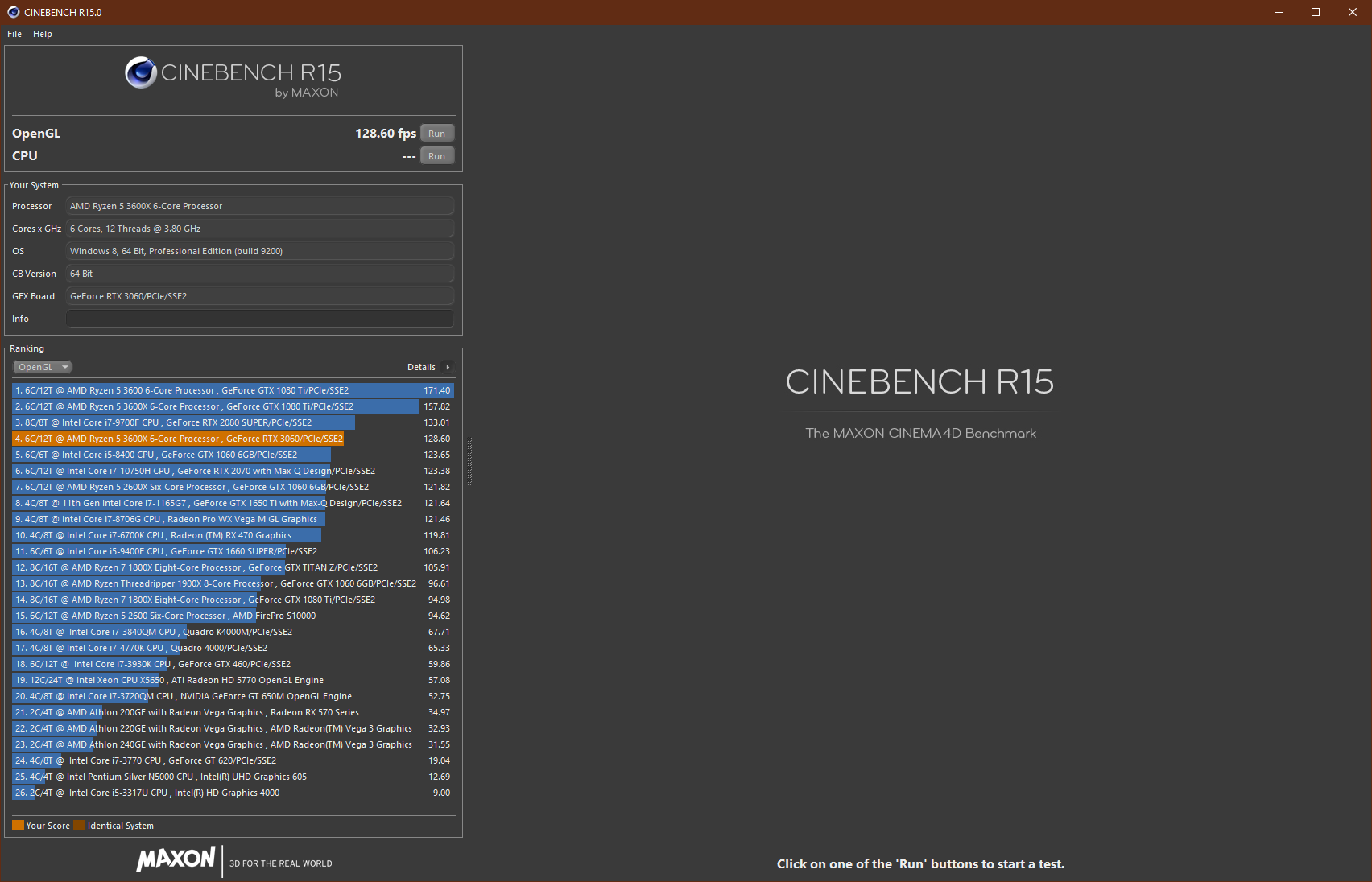Select rank 22 Athlon 220GE Vega 3 entry
This screenshot has width=1372, height=882.
(233, 728)
